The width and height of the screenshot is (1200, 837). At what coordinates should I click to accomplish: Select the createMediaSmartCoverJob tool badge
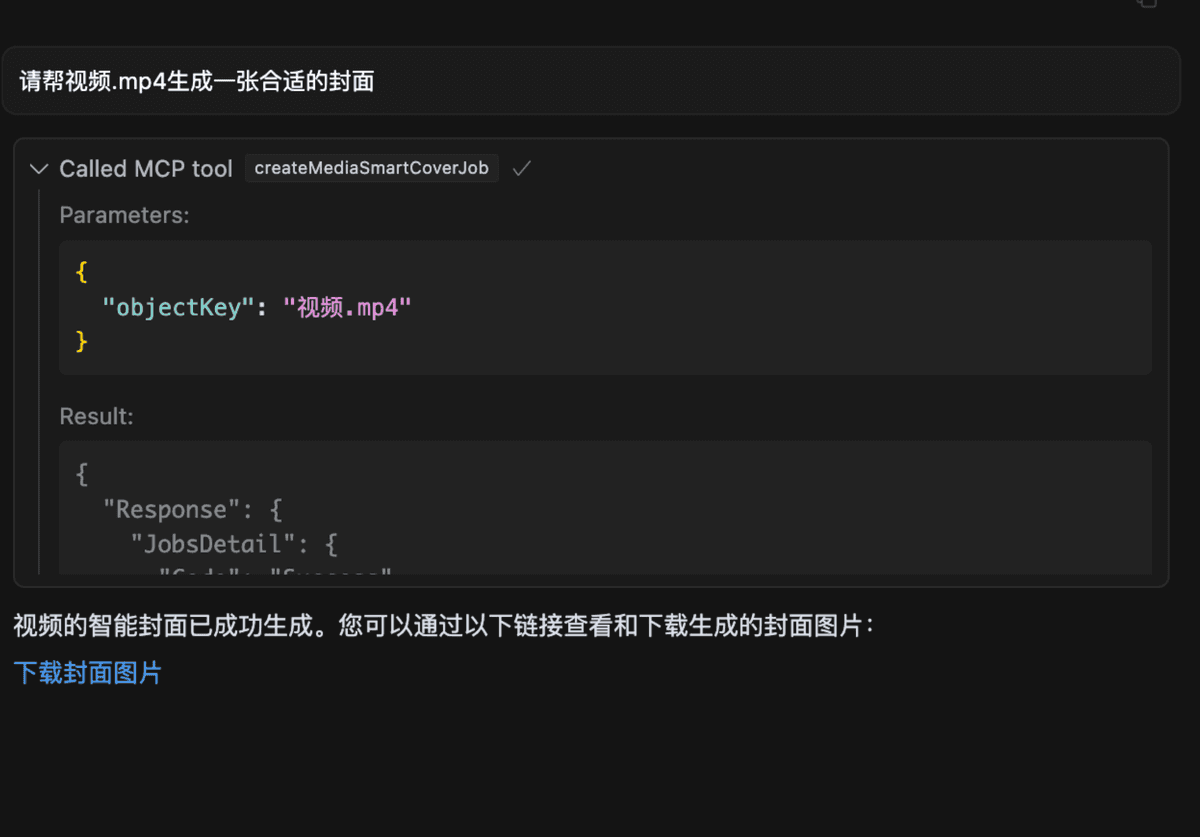[372, 168]
